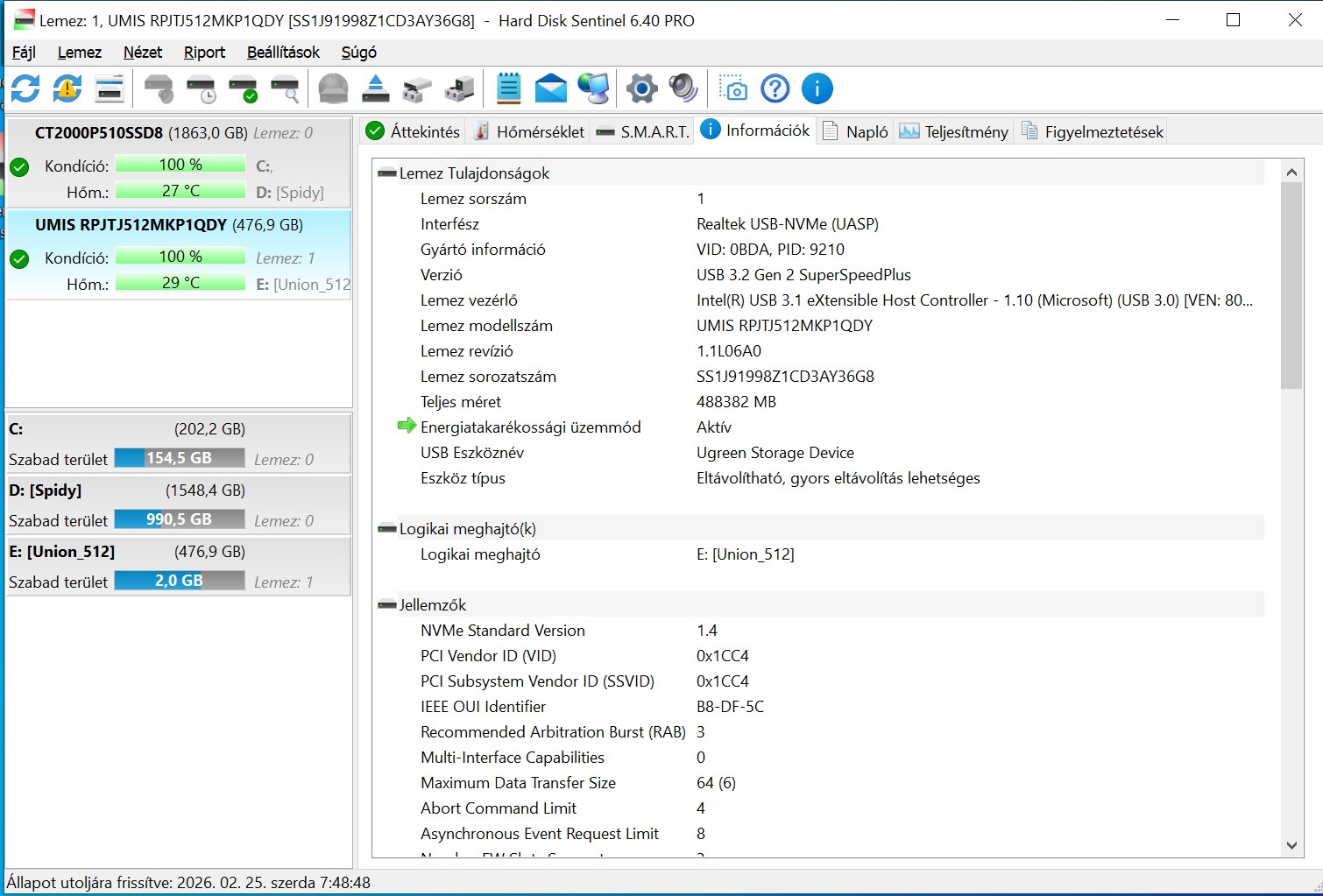This screenshot has width=1323, height=896.
Task: Open the Lemez menu
Action: 80,53
